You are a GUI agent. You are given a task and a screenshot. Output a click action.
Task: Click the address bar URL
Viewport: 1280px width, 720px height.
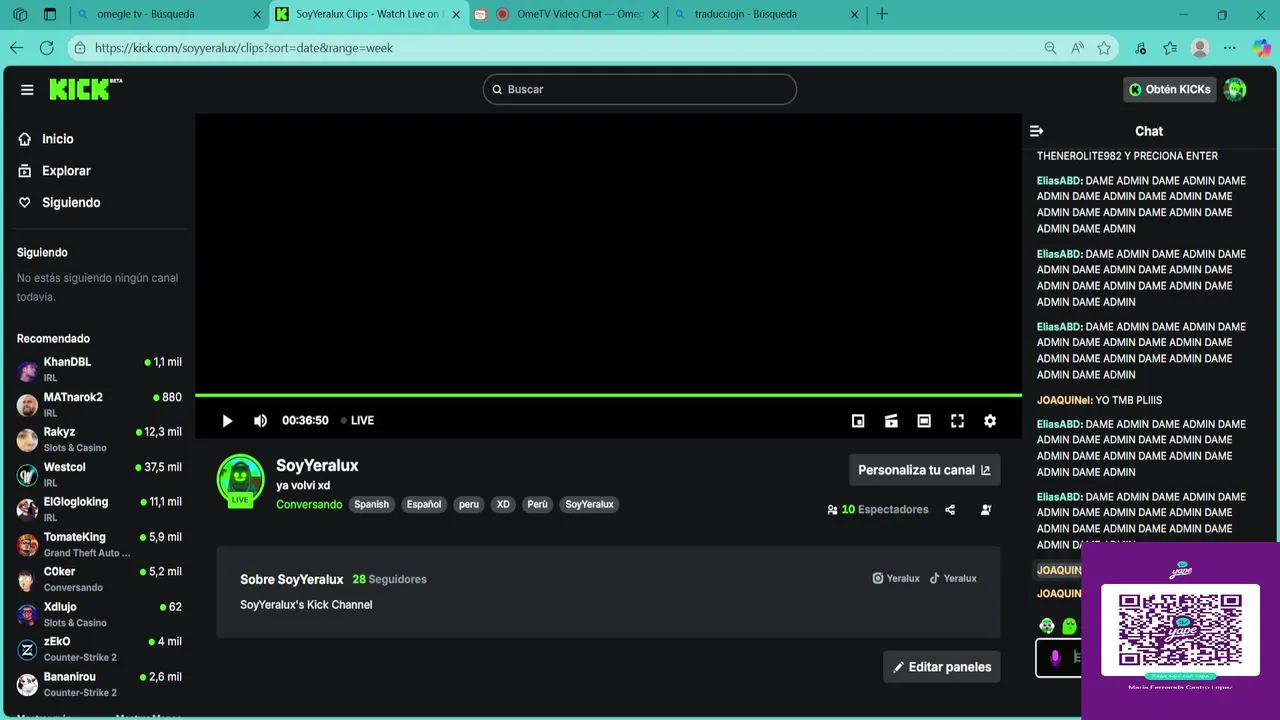(244, 48)
